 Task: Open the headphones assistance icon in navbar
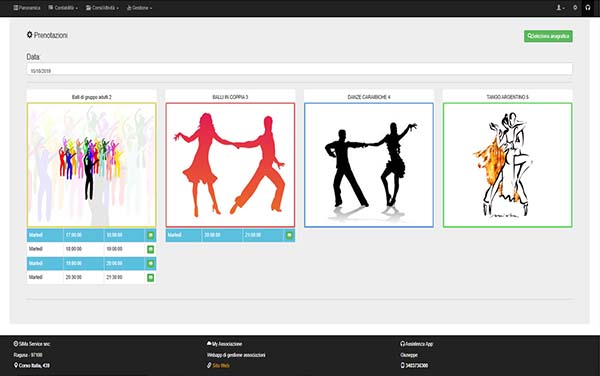coord(588,8)
